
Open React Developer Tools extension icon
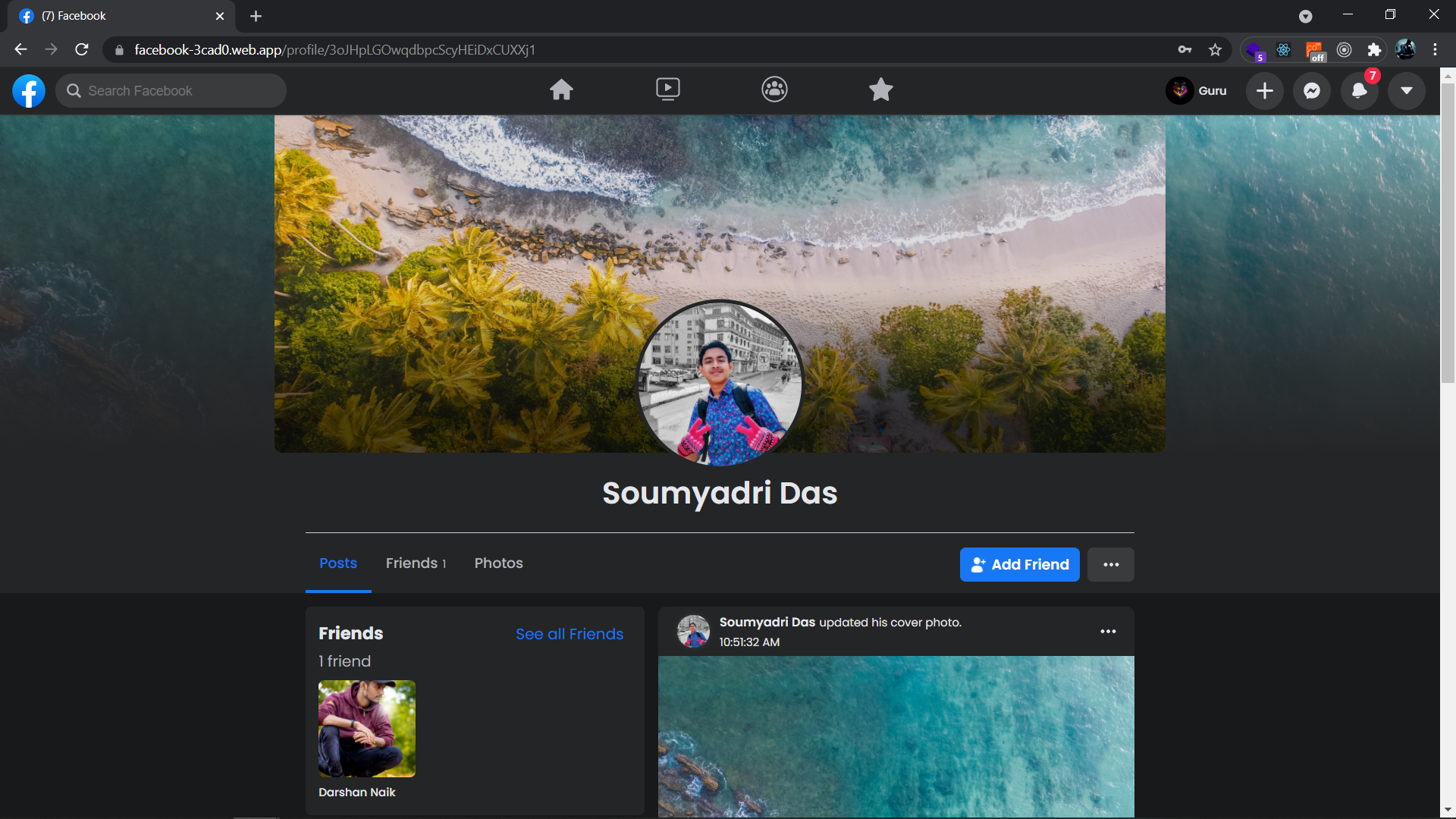(1283, 50)
